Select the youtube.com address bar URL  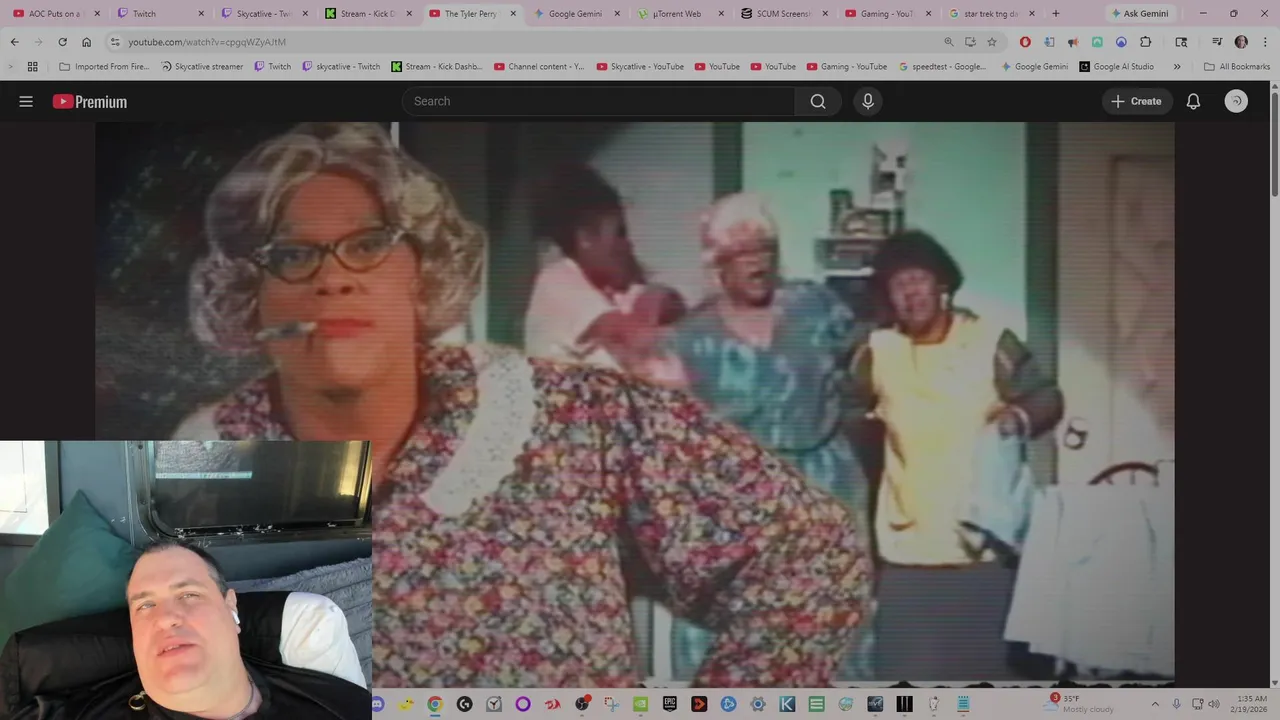(207, 42)
